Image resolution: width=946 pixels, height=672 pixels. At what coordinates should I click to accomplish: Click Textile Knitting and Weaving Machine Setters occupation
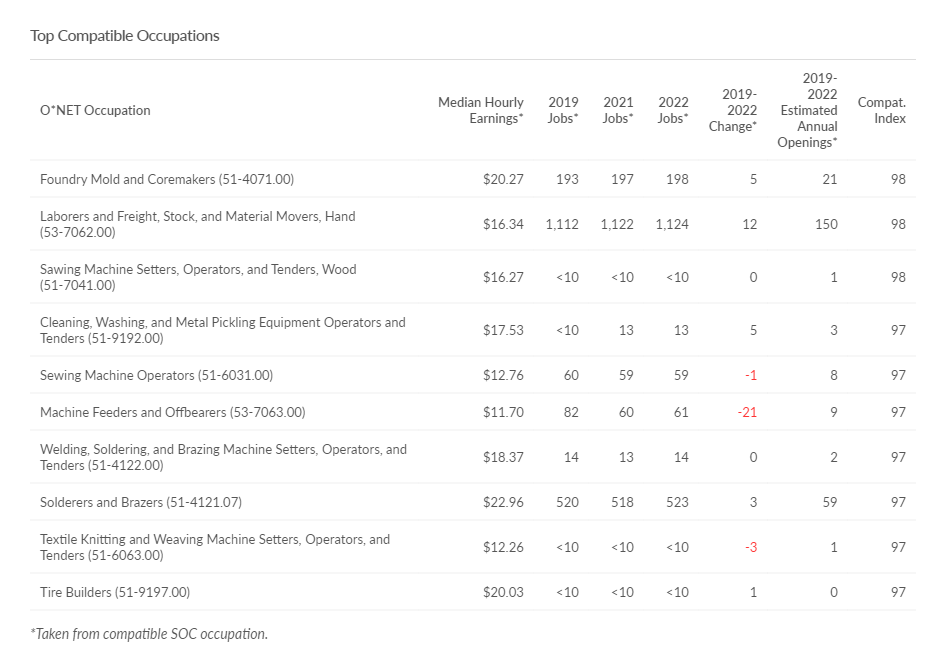coord(215,547)
